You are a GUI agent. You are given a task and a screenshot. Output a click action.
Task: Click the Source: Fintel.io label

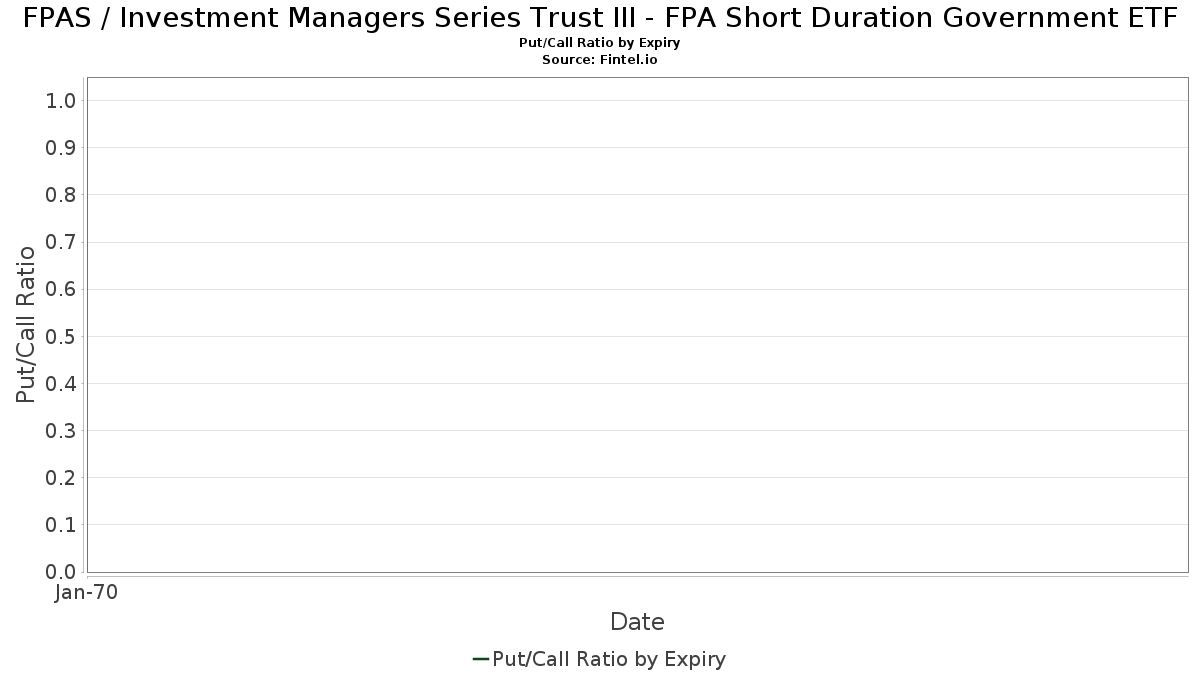[x=600, y=60]
